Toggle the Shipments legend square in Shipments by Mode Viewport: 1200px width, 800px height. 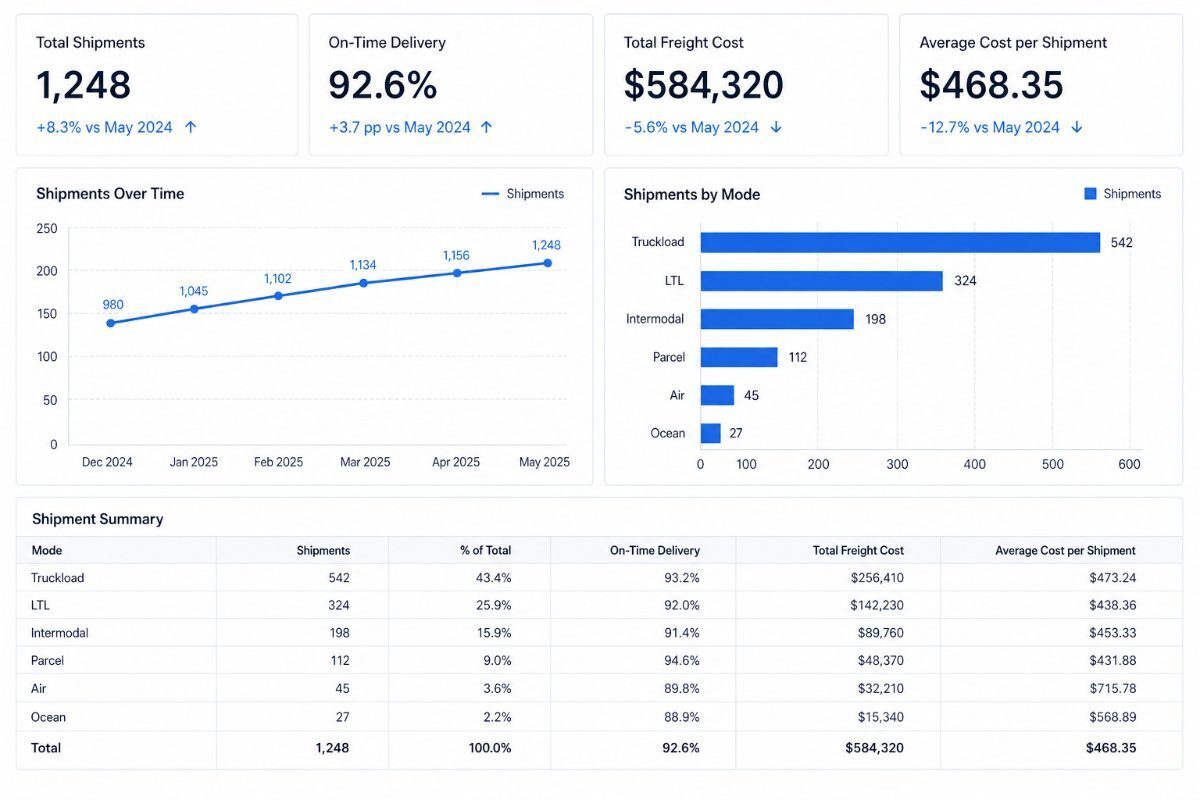pyautogui.click(x=1090, y=194)
